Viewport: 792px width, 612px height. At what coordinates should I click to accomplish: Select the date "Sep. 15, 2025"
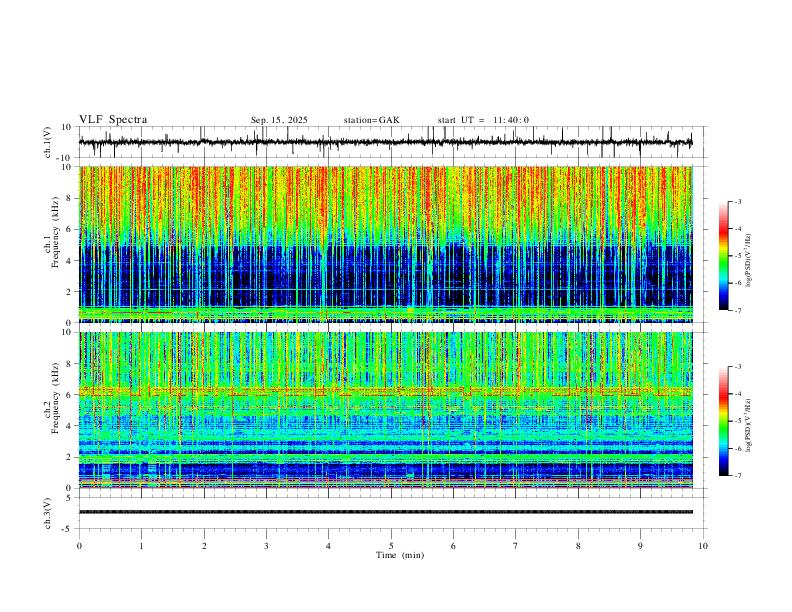pos(279,120)
